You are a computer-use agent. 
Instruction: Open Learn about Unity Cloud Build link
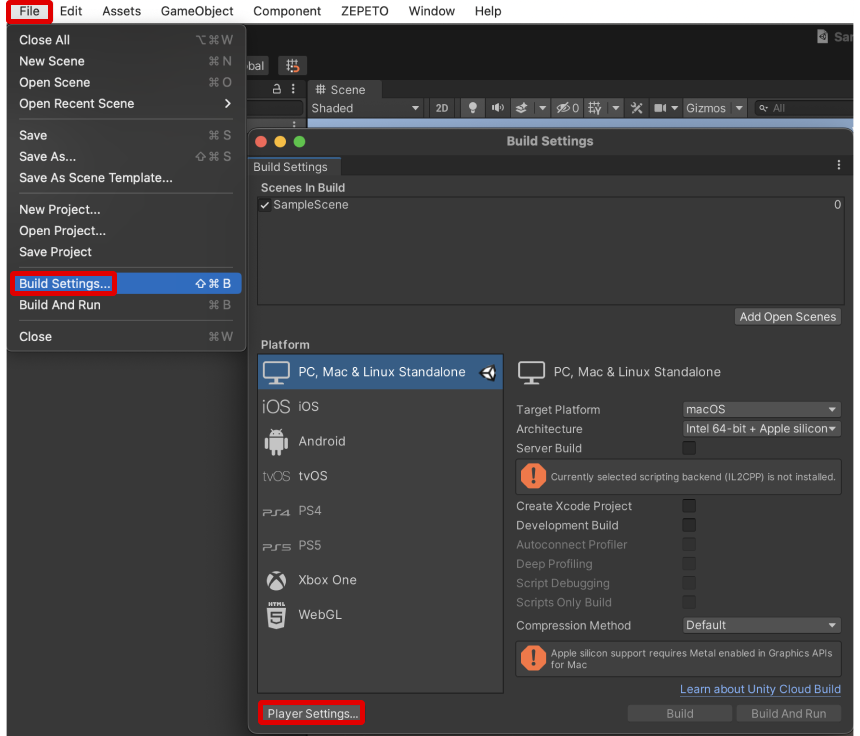point(760,689)
